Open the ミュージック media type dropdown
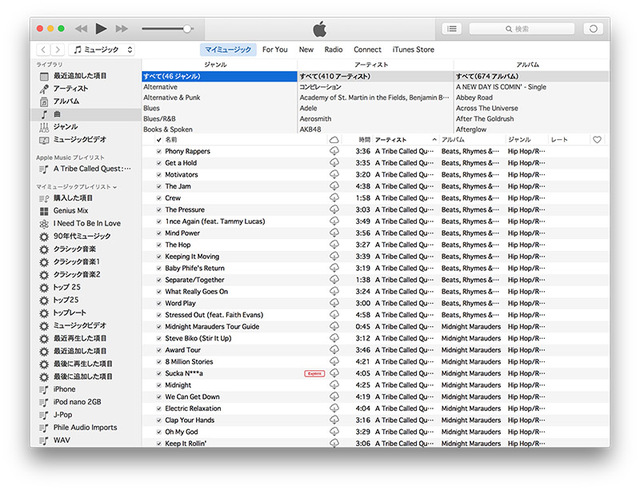The height and width of the screenshot is (490, 640). tap(100, 49)
